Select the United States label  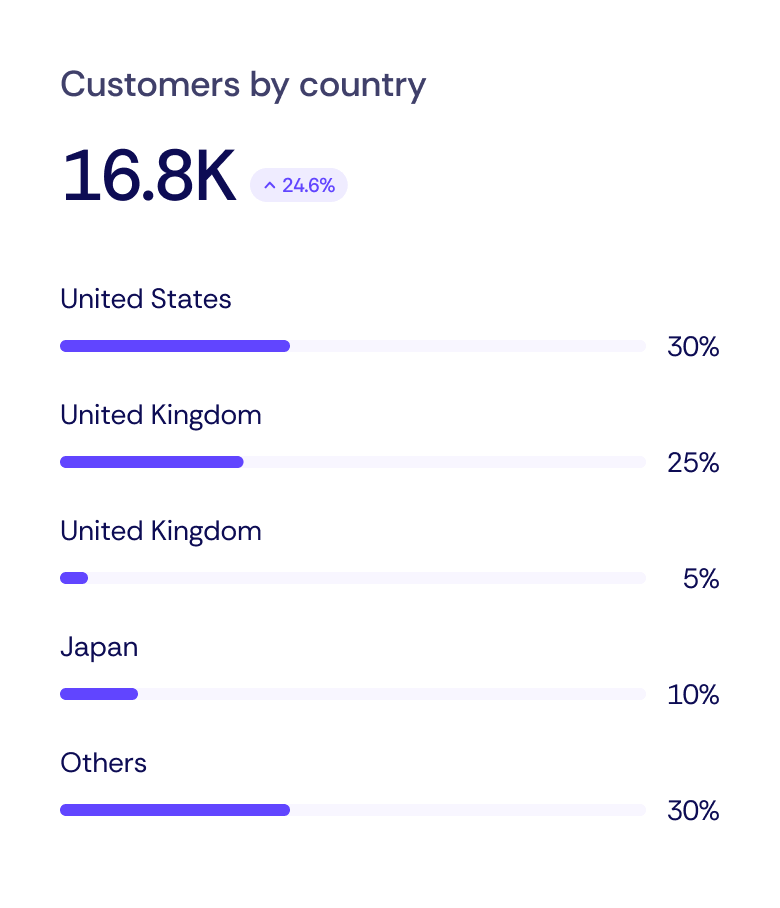(145, 298)
